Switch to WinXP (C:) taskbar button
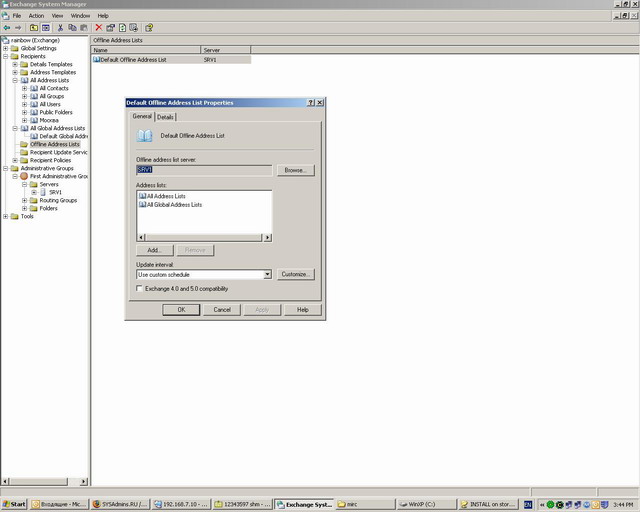 click(x=427, y=504)
